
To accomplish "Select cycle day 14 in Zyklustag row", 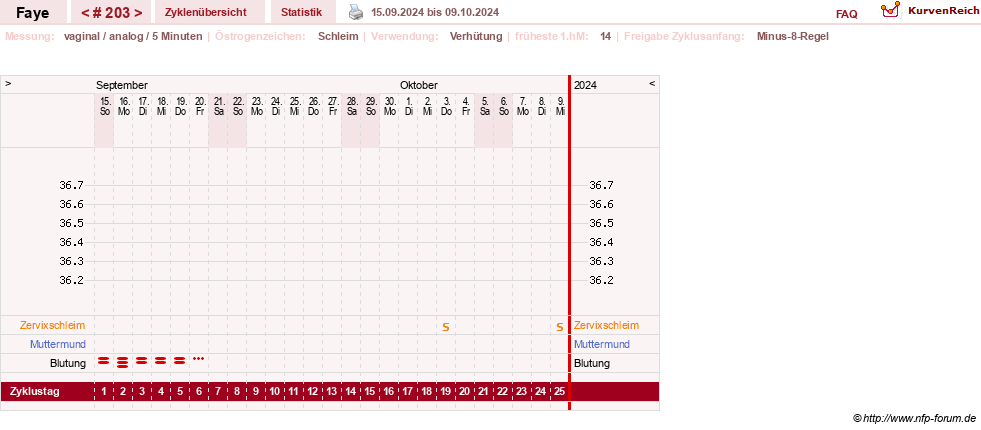I will [x=350, y=392].
